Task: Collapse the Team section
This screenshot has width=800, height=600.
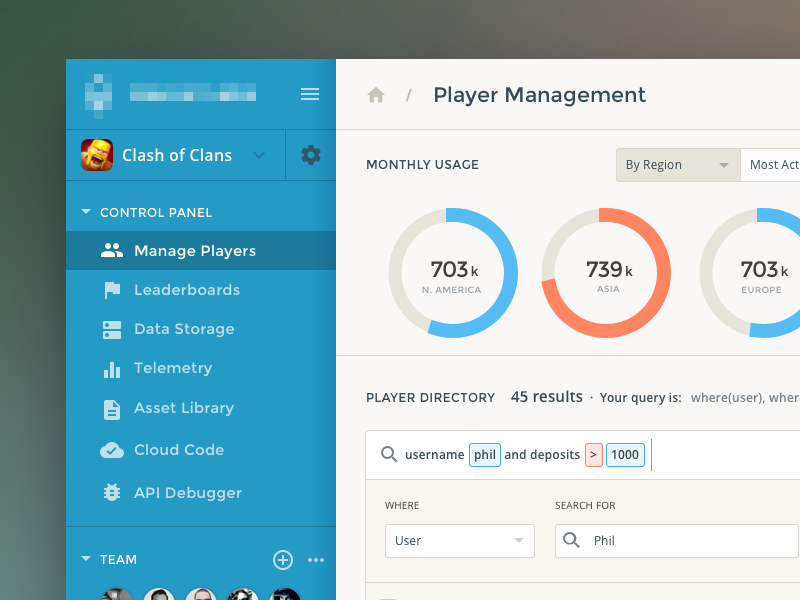Action: tap(86, 559)
